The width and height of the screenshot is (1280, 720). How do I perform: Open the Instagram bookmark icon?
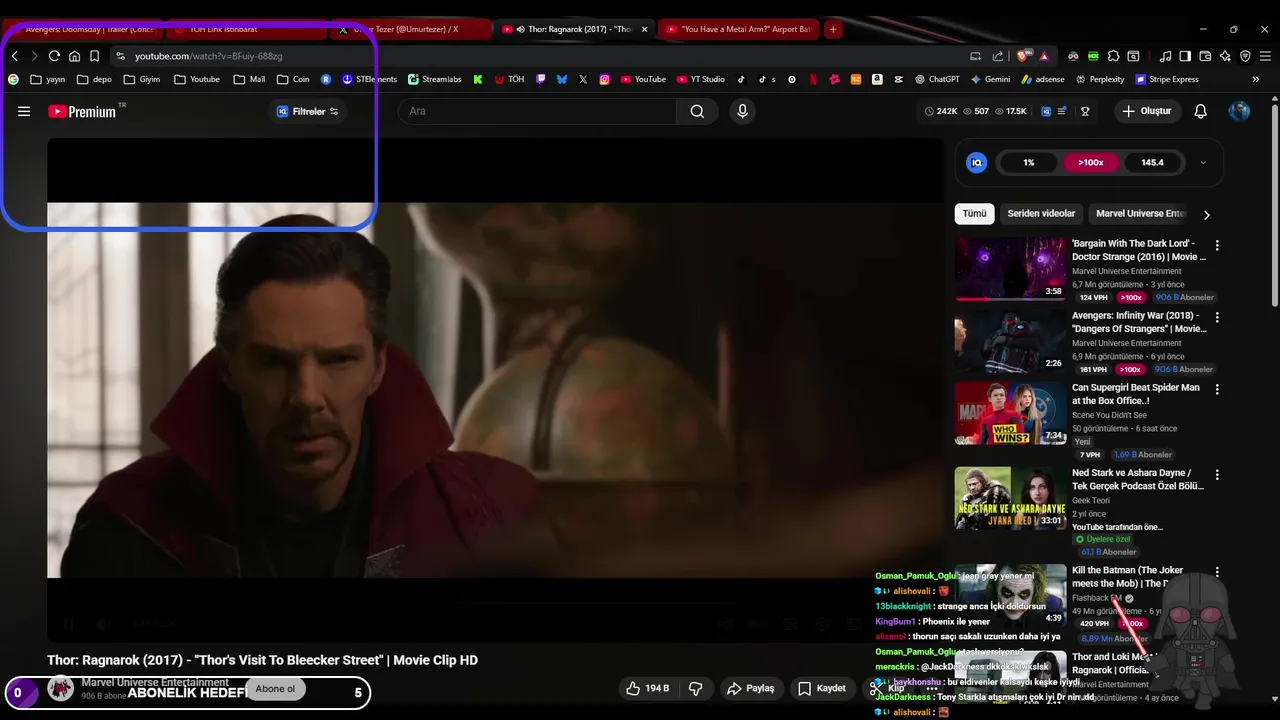pos(605,79)
